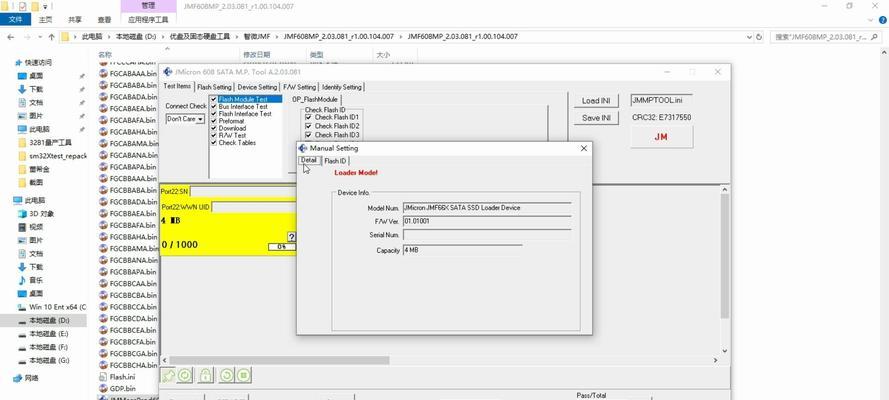Screen dimensions: 889x400
Task: Click Port22 SN input field
Action: pyautogui.click(x=244, y=192)
